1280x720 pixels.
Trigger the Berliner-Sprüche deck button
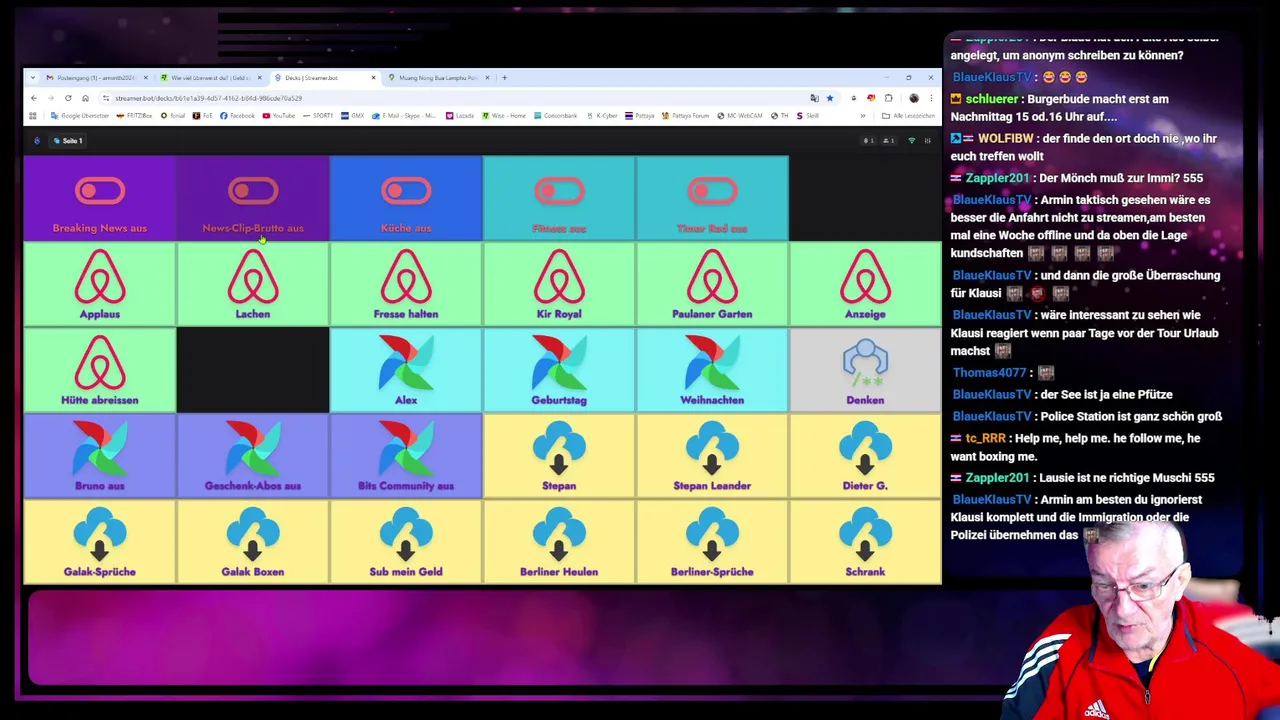click(x=711, y=542)
